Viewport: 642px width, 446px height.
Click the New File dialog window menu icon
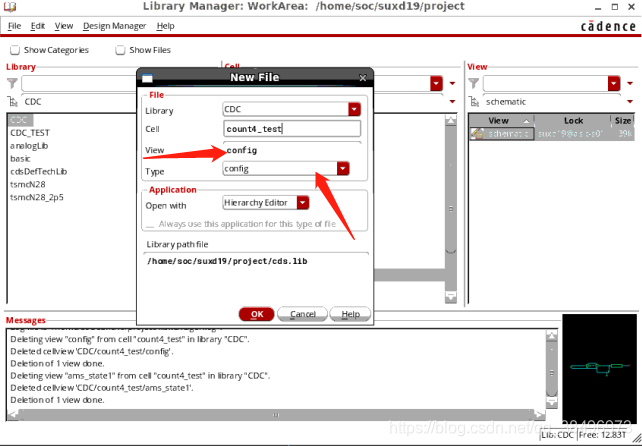(146, 77)
